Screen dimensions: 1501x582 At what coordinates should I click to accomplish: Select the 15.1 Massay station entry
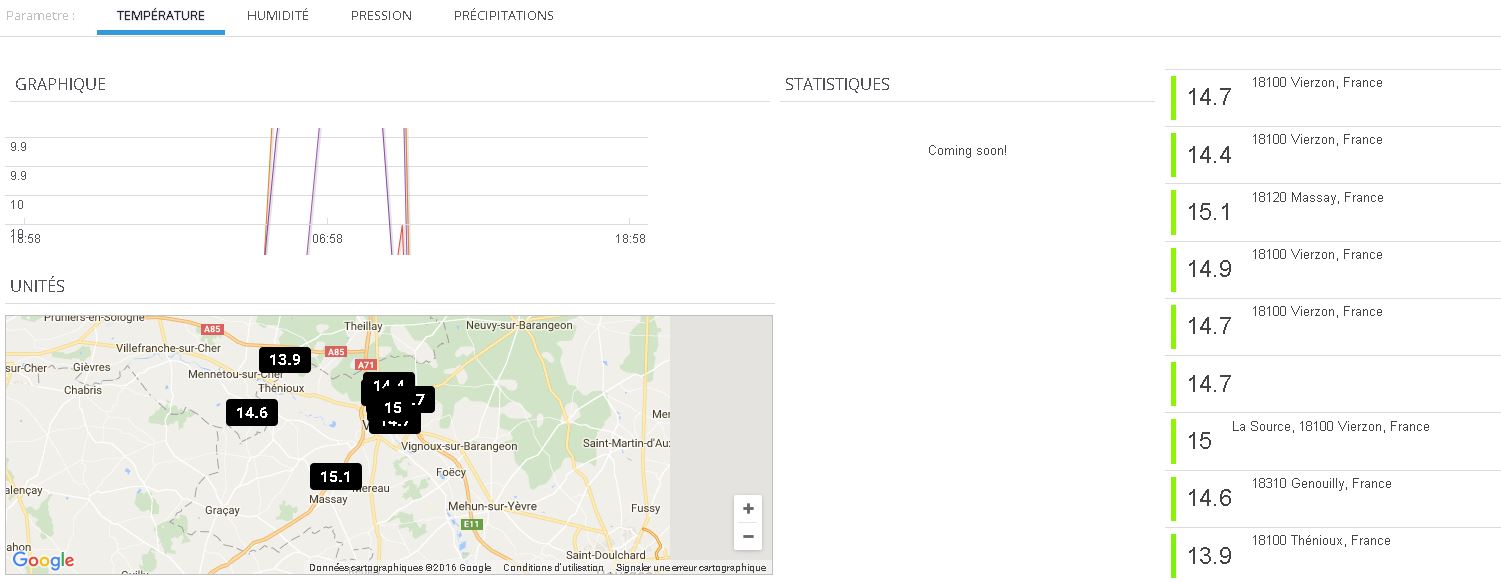click(x=1332, y=212)
